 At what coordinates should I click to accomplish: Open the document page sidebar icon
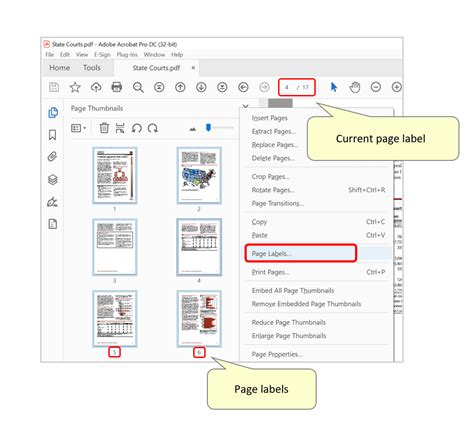[53, 224]
